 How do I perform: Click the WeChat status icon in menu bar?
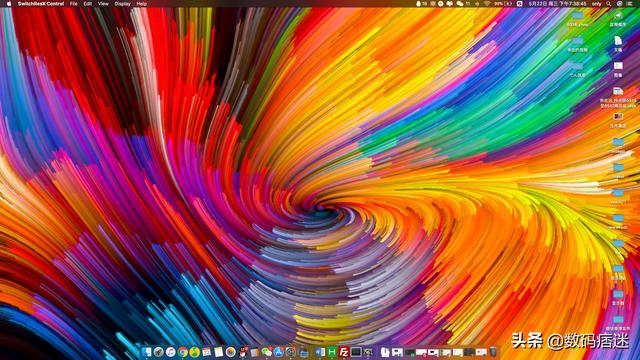point(460,4)
